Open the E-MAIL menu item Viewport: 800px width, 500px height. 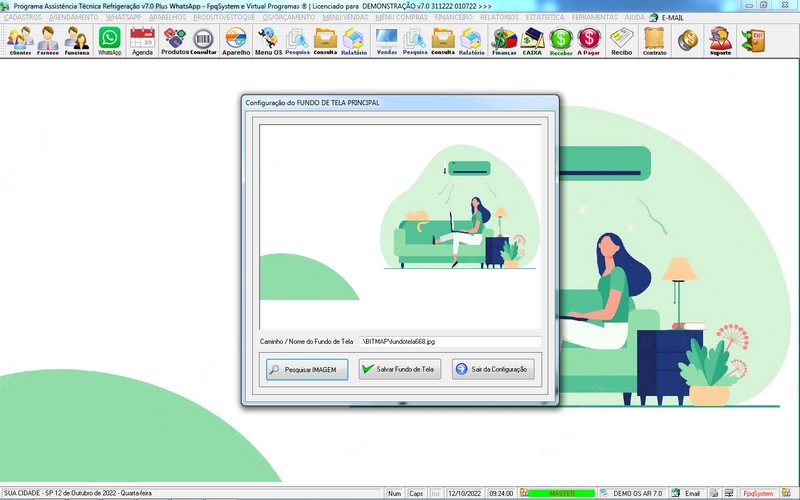(x=667, y=17)
